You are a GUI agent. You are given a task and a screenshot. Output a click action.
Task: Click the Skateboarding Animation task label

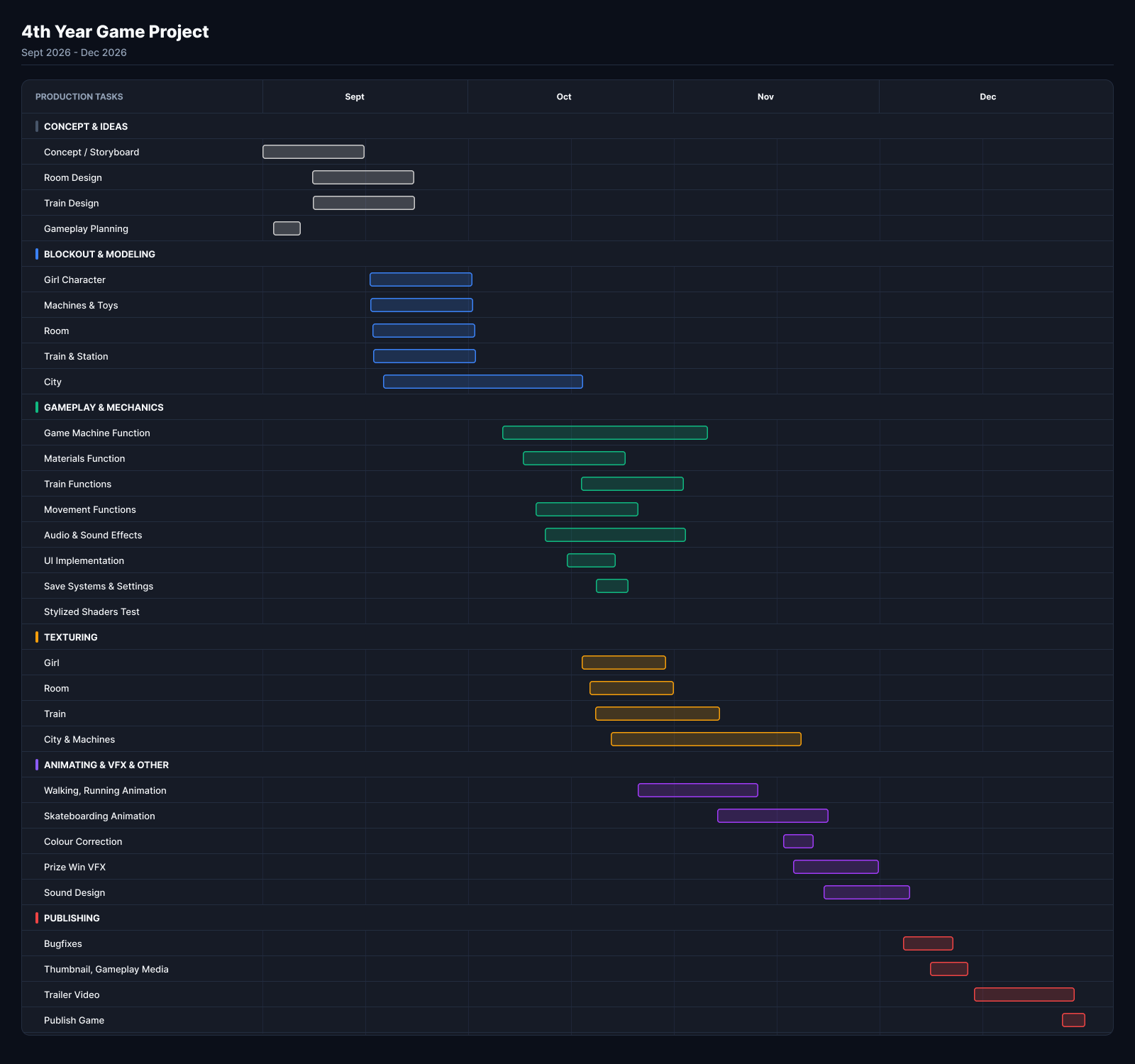tap(99, 816)
